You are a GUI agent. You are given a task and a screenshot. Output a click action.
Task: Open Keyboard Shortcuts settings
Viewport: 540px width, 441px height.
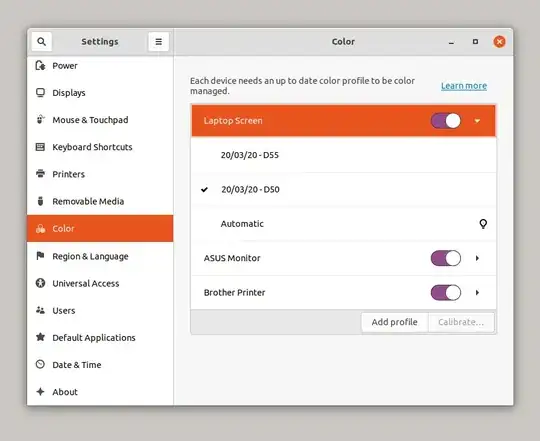coord(100,147)
